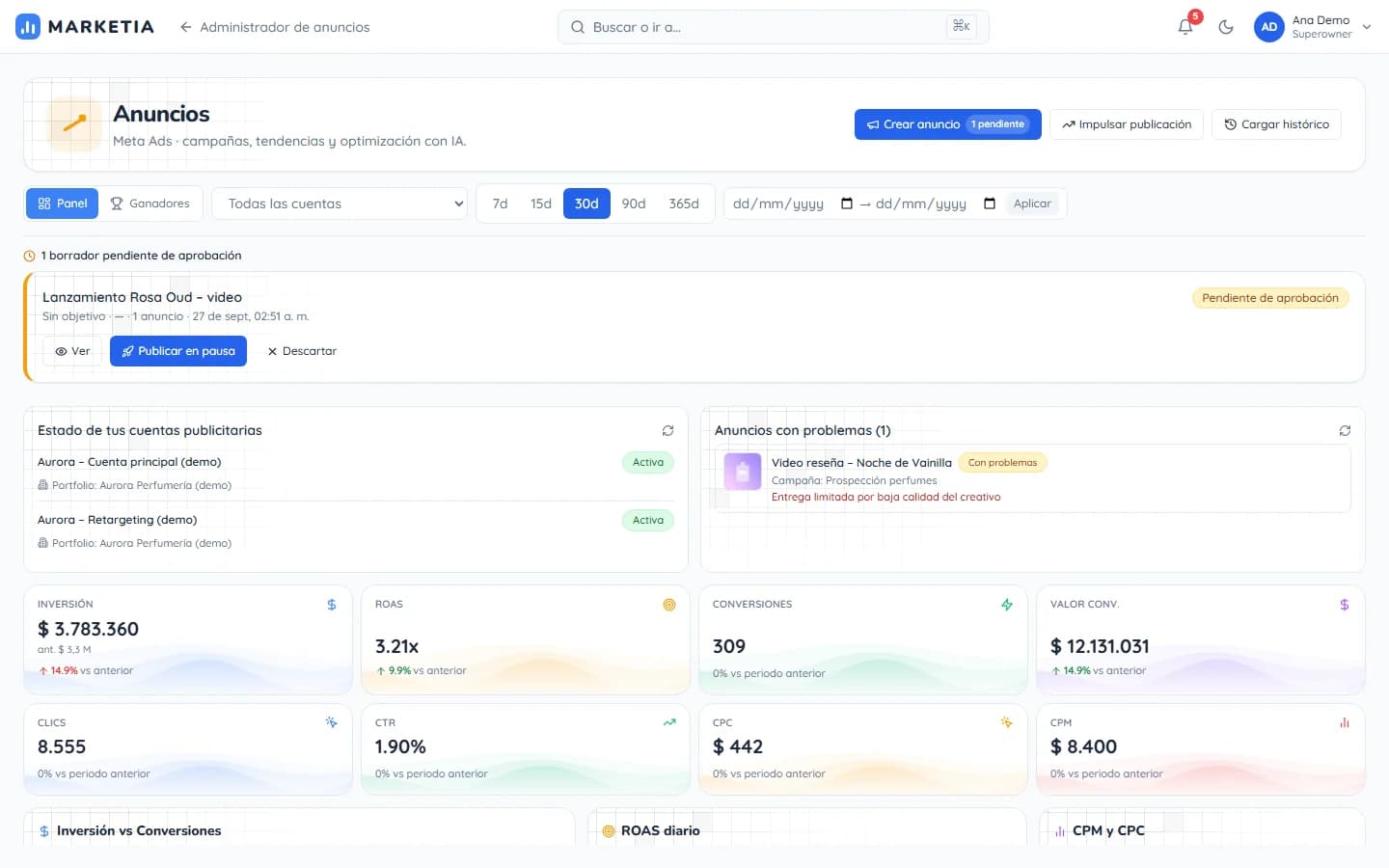Open ROAS diario chart header
The height and width of the screenshot is (868, 1389).
(661, 830)
